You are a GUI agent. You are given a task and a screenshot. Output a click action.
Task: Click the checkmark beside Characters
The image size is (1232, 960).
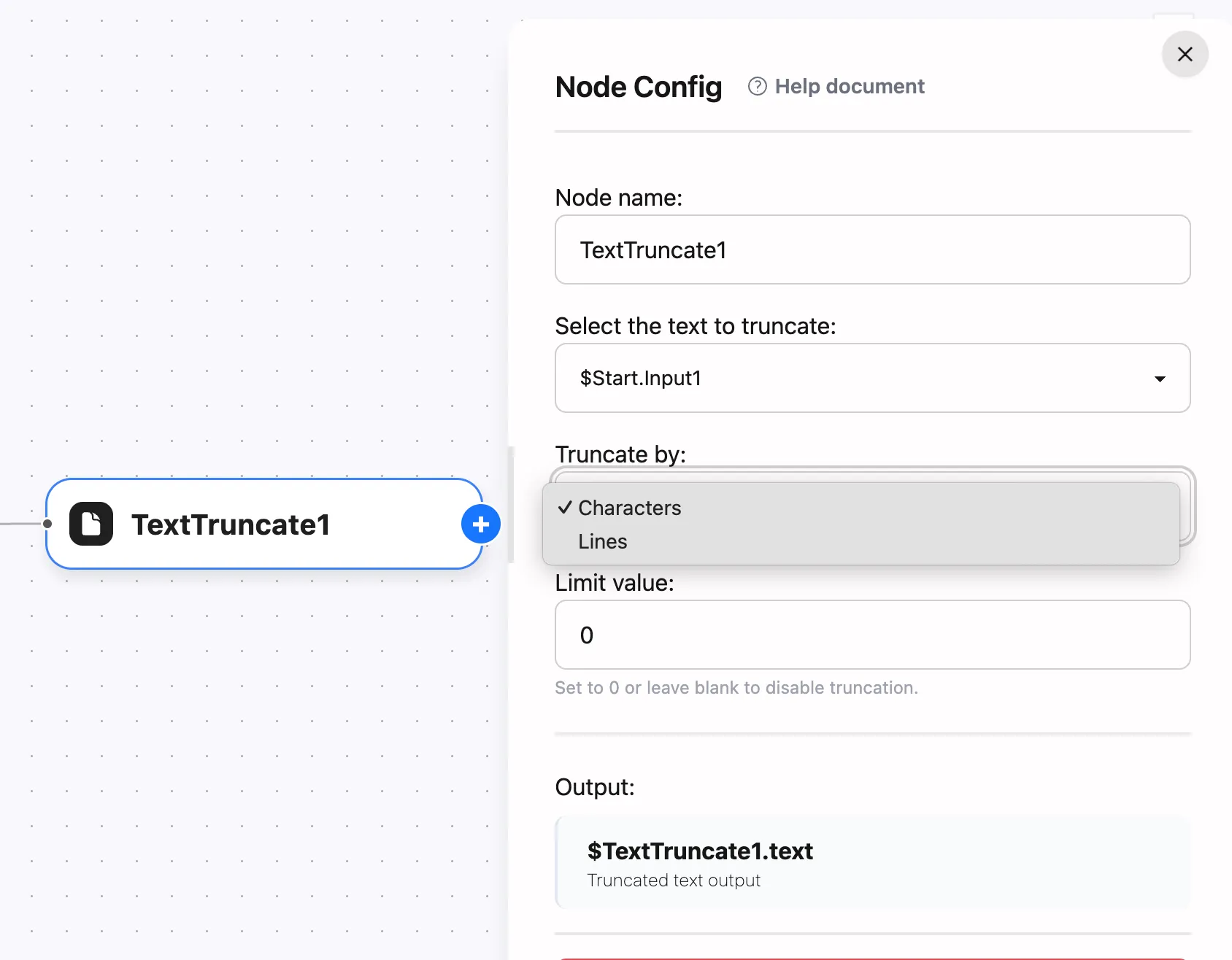564,508
